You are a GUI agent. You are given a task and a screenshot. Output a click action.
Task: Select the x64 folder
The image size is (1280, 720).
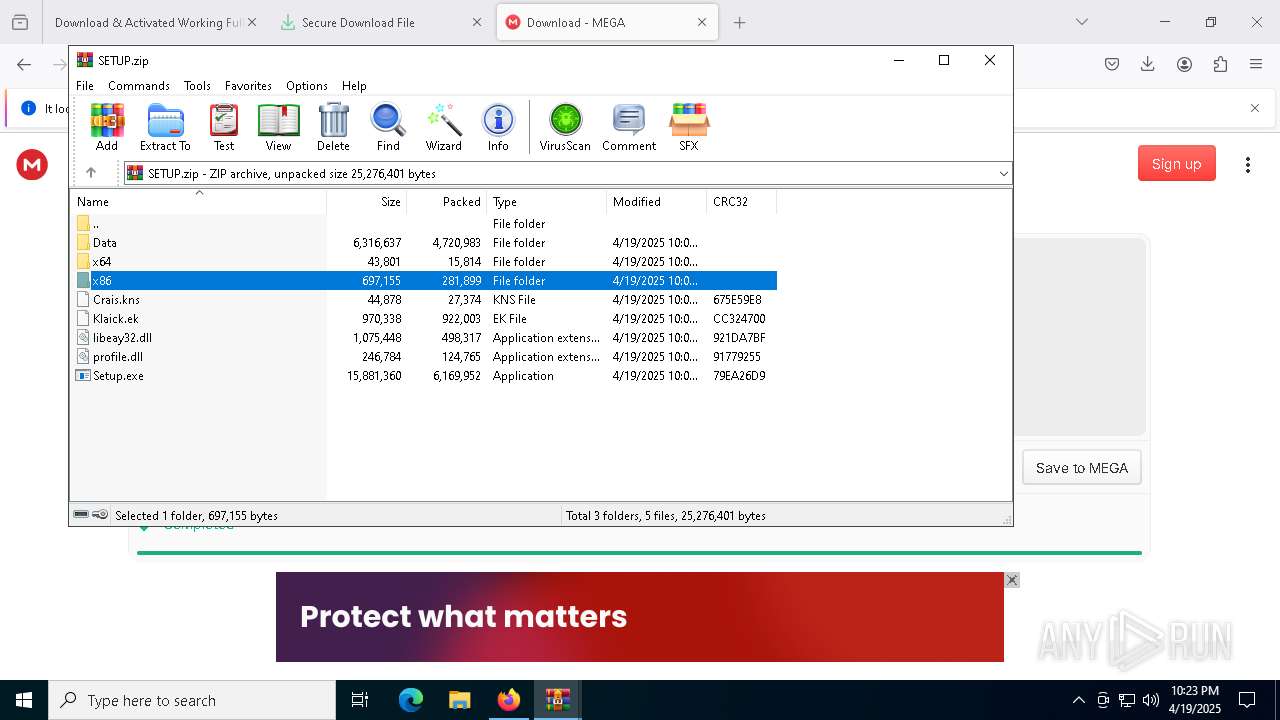point(424,262)
